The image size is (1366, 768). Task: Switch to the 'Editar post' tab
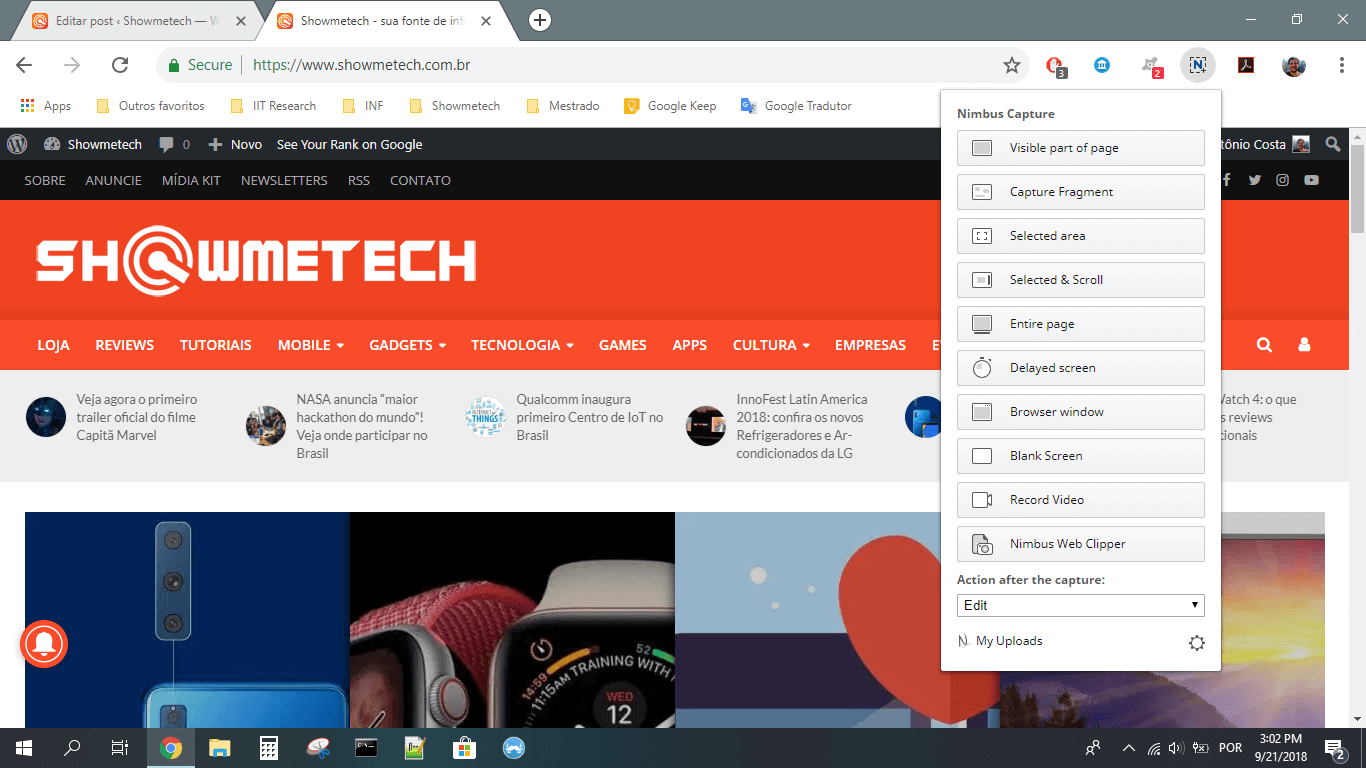137,21
